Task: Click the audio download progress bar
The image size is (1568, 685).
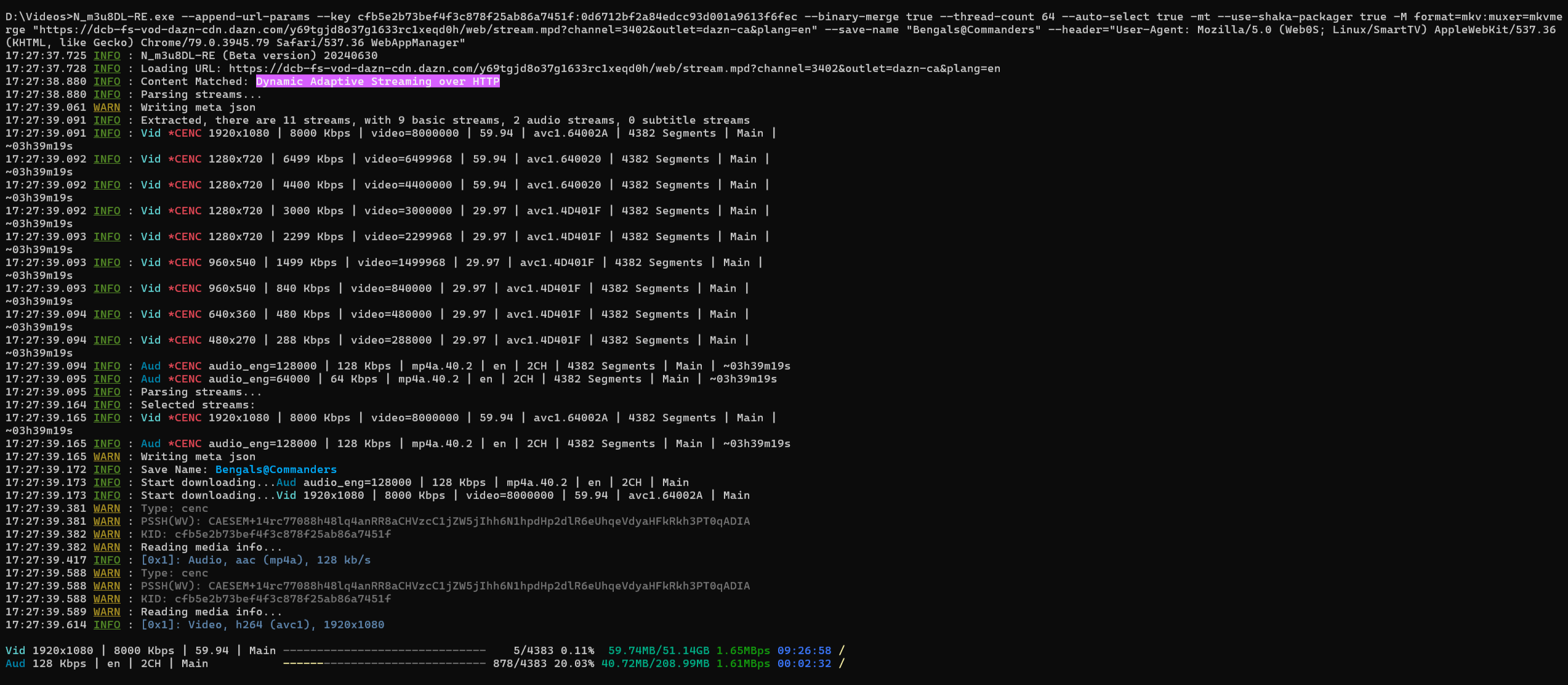Action: 384,663
